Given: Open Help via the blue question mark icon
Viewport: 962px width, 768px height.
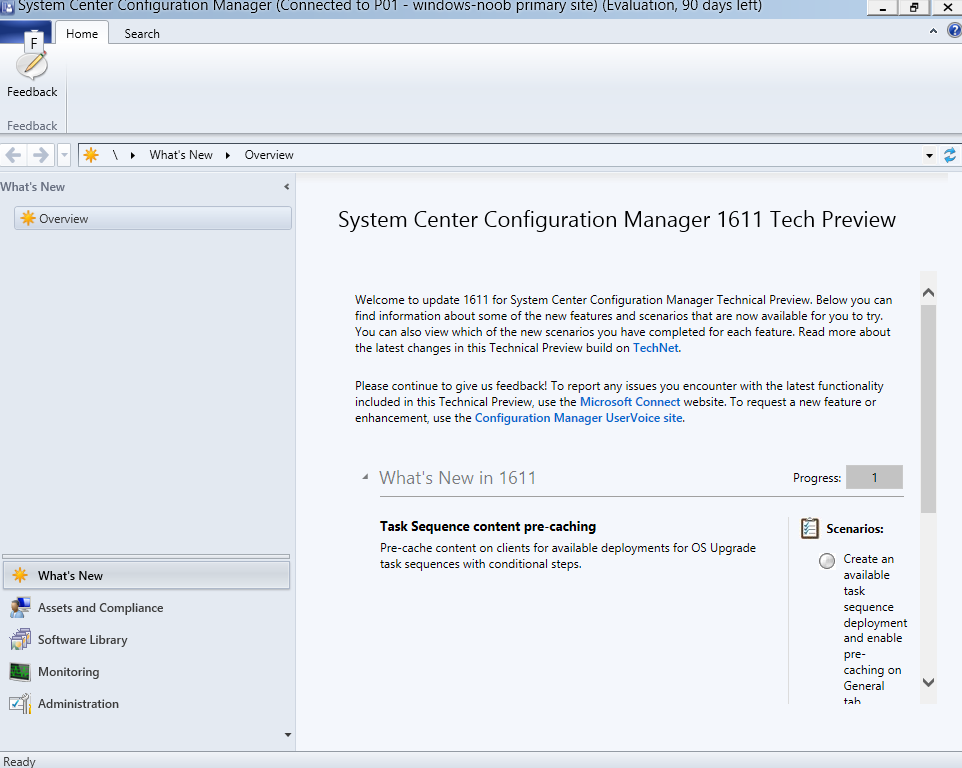Looking at the screenshot, I should [x=955, y=31].
